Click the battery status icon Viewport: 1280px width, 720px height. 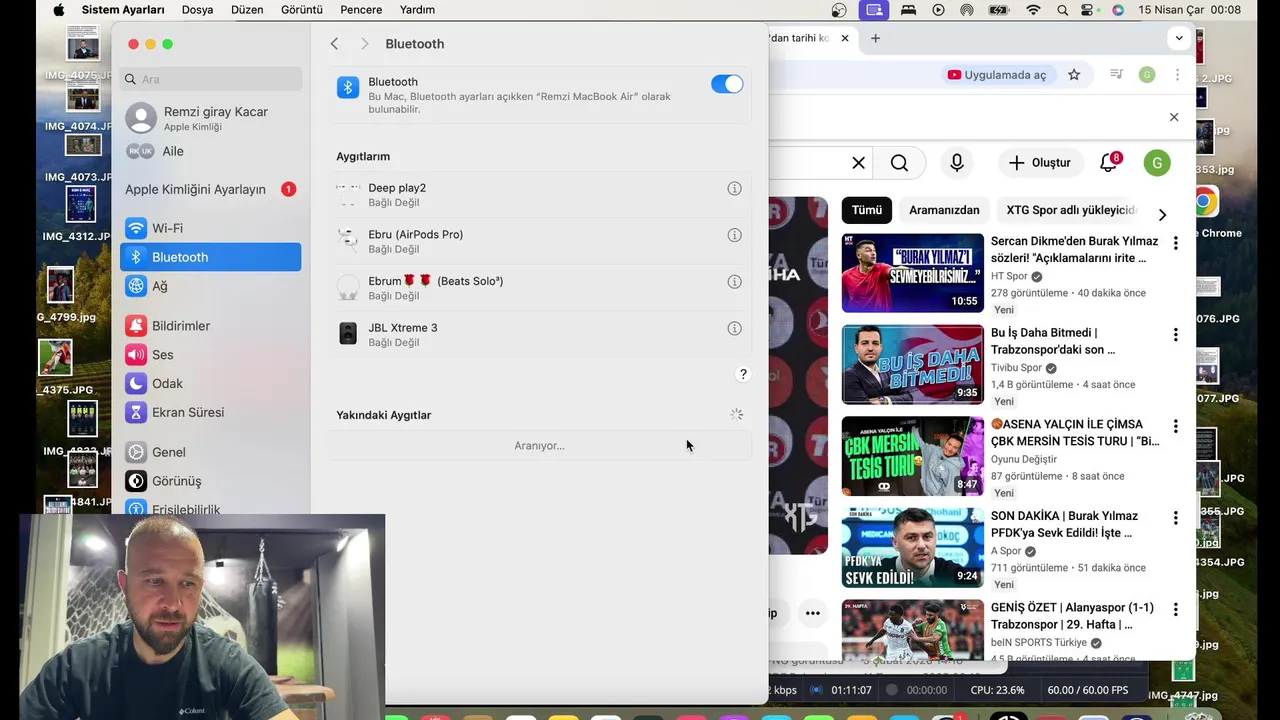click(999, 10)
